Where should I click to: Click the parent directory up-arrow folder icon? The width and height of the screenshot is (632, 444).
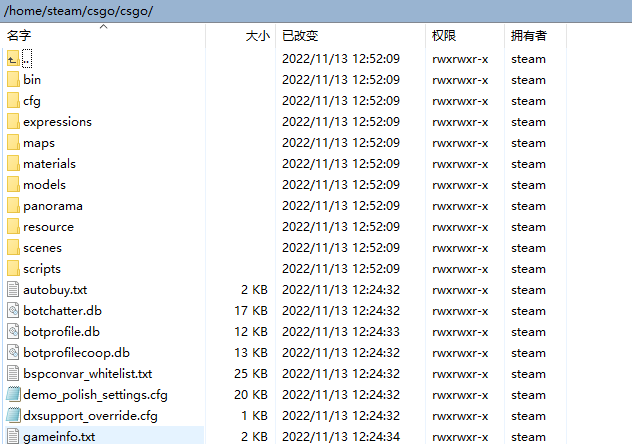click(x=13, y=59)
